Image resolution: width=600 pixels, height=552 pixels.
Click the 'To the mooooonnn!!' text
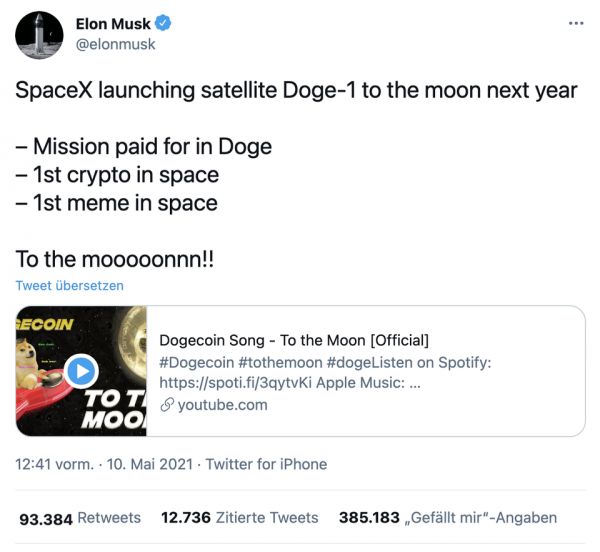(x=114, y=259)
